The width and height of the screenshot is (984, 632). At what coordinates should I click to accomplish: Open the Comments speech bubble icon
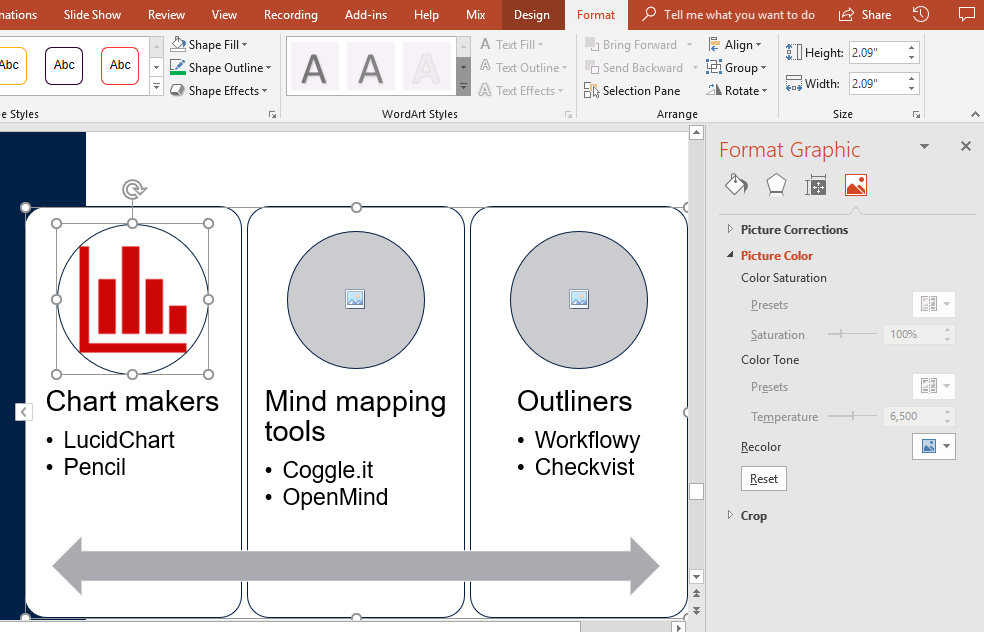coord(966,14)
